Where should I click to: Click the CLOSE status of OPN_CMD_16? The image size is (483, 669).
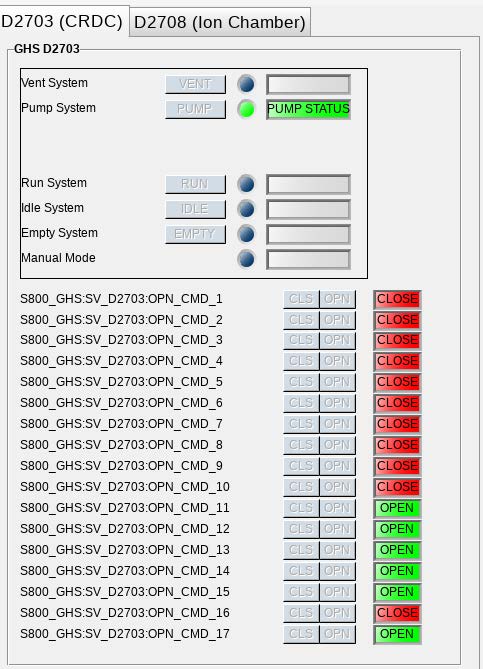pyautogui.click(x=397, y=613)
